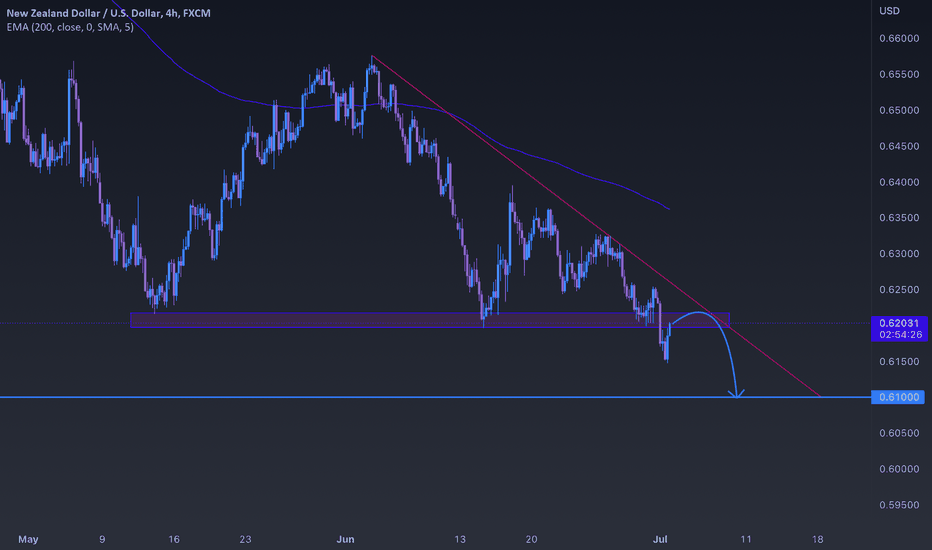Image resolution: width=932 pixels, height=550 pixels.
Task: Click the 0.62500 price axis label
Action: pyautogui.click(x=899, y=290)
